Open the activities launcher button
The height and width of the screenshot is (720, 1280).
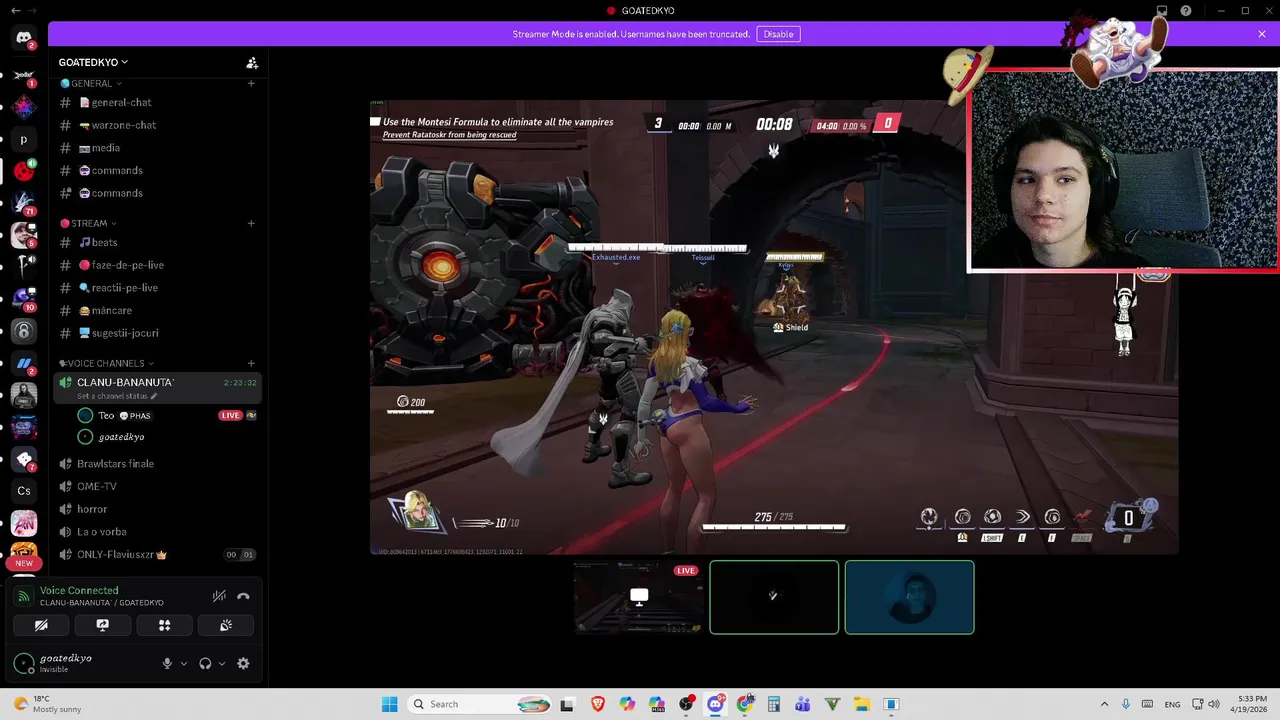click(164, 625)
